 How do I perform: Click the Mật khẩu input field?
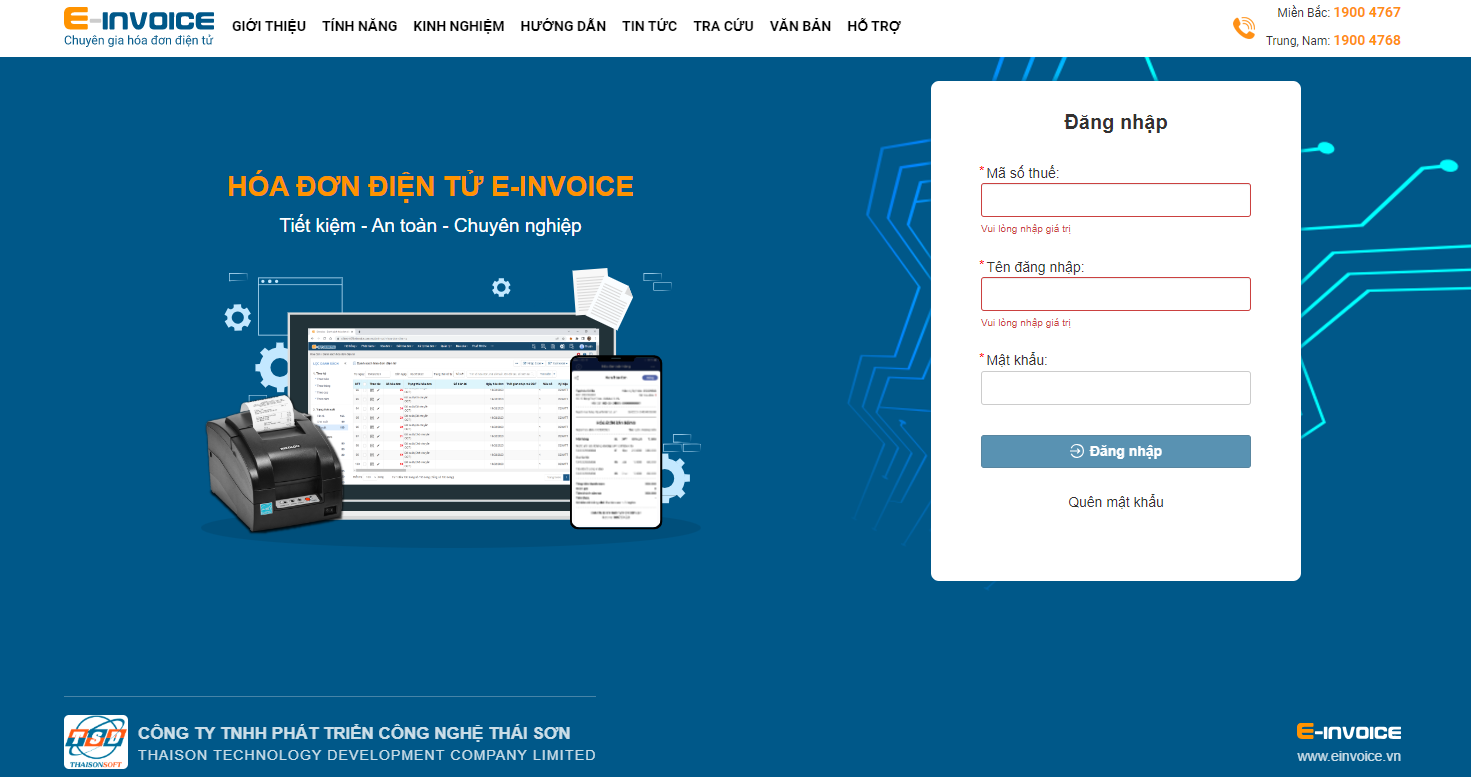click(x=1115, y=388)
